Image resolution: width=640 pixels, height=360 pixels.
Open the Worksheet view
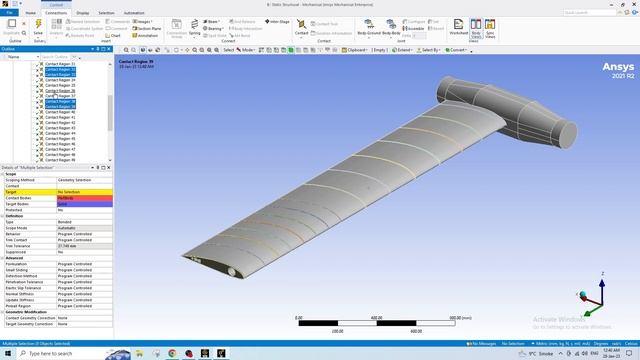(x=458, y=27)
